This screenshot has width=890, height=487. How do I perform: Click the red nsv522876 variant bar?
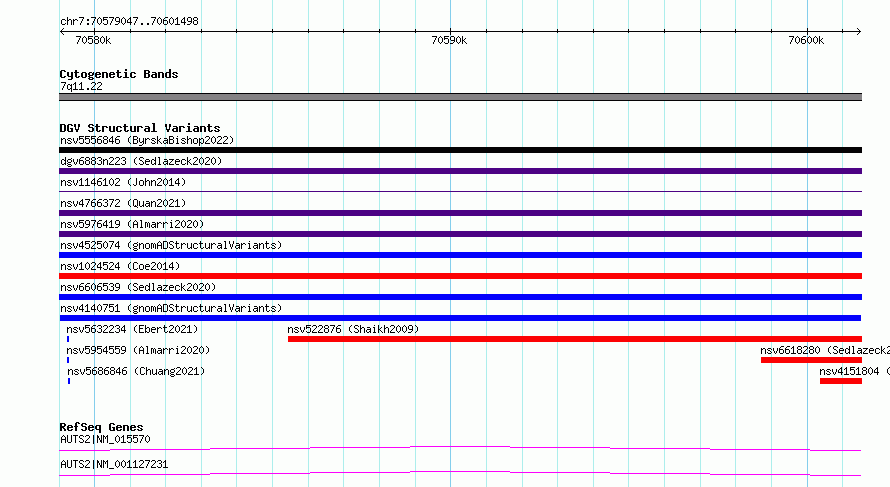coord(575,339)
